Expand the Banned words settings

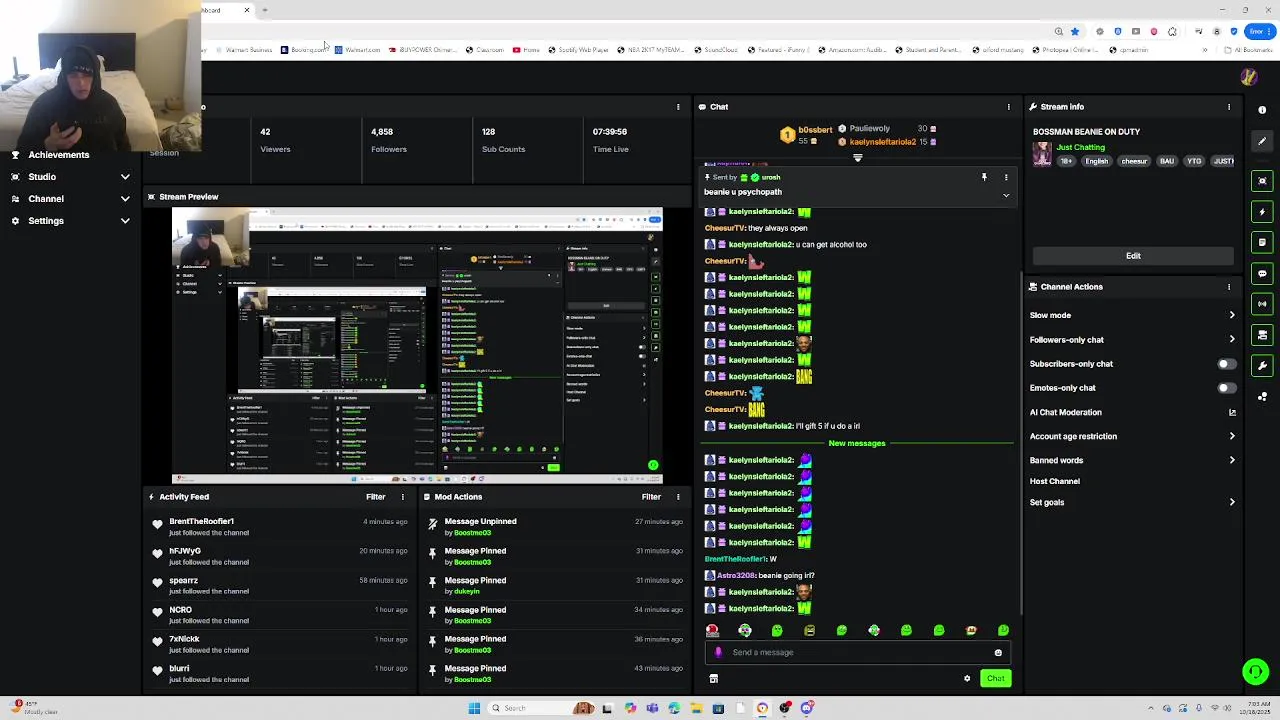(1232, 460)
